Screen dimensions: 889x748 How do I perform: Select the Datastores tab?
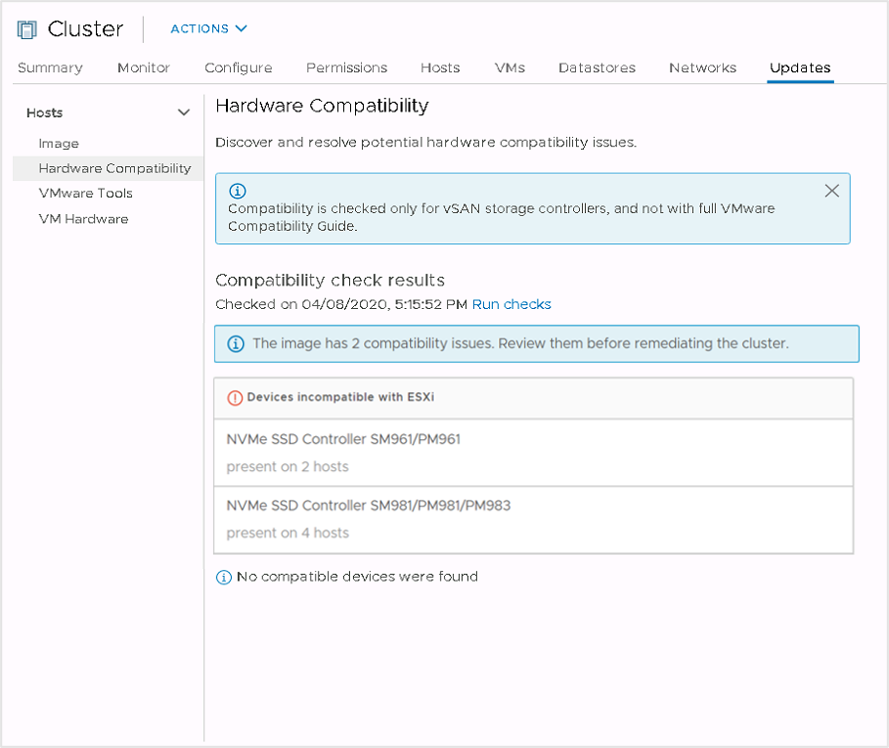coord(597,67)
